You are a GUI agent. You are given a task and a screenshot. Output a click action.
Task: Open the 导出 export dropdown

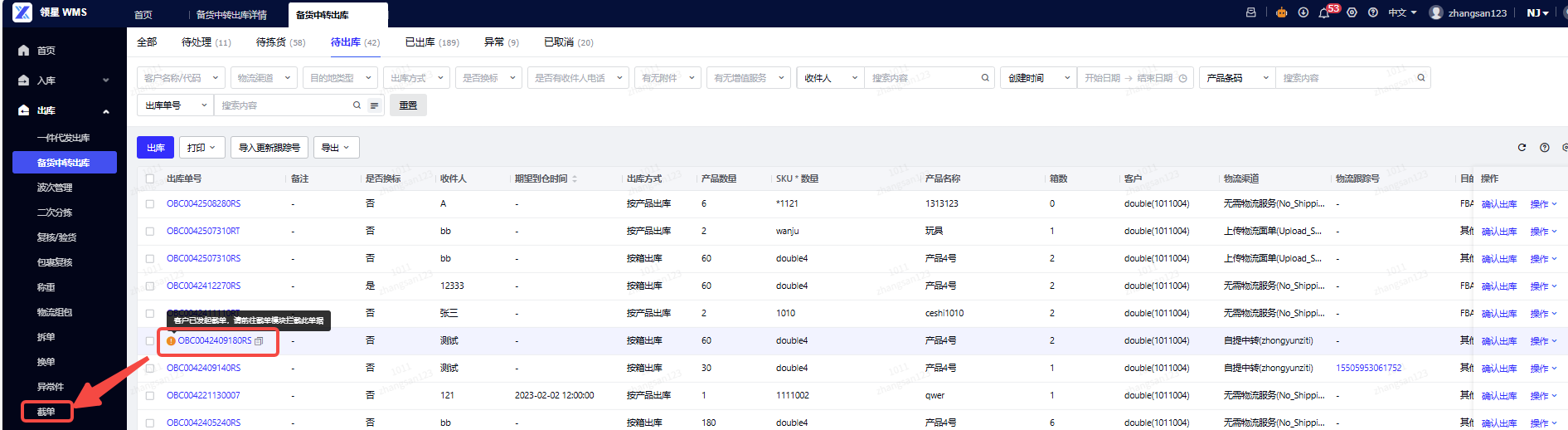pyautogui.click(x=336, y=148)
